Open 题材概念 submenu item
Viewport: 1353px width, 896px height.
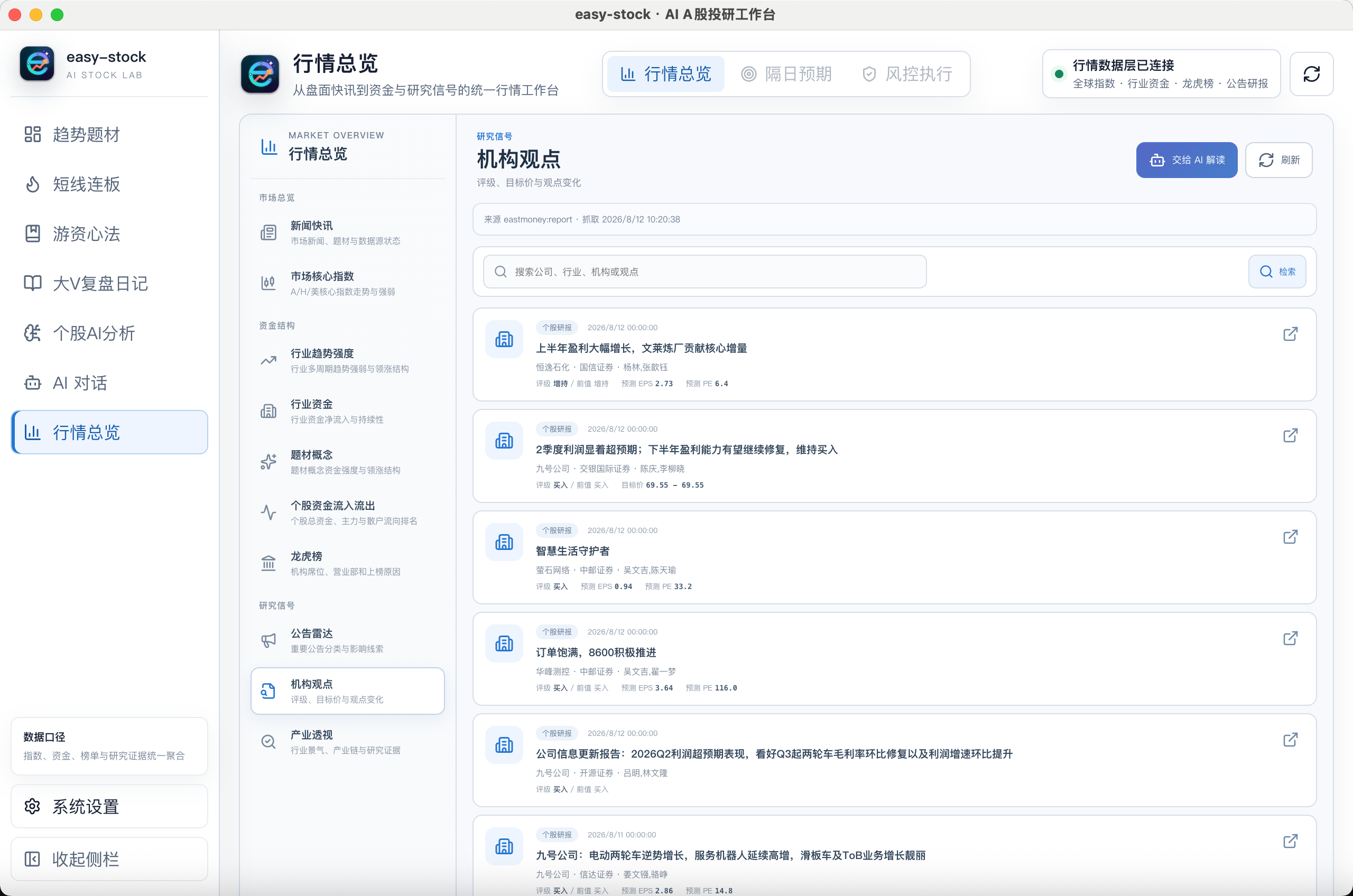tap(348, 462)
